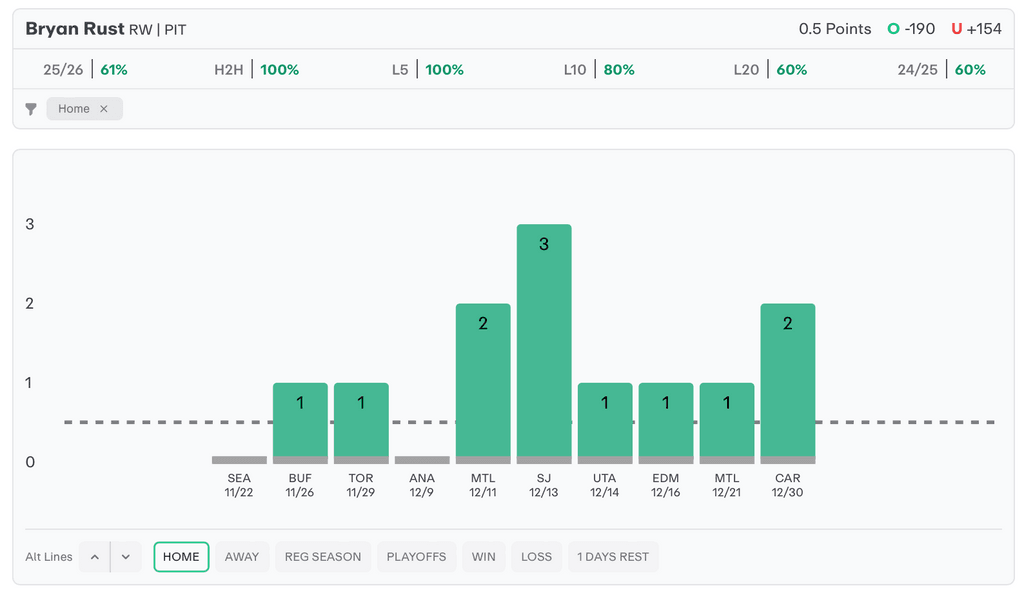Enable the AWAY games filter

[x=242, y=557]
